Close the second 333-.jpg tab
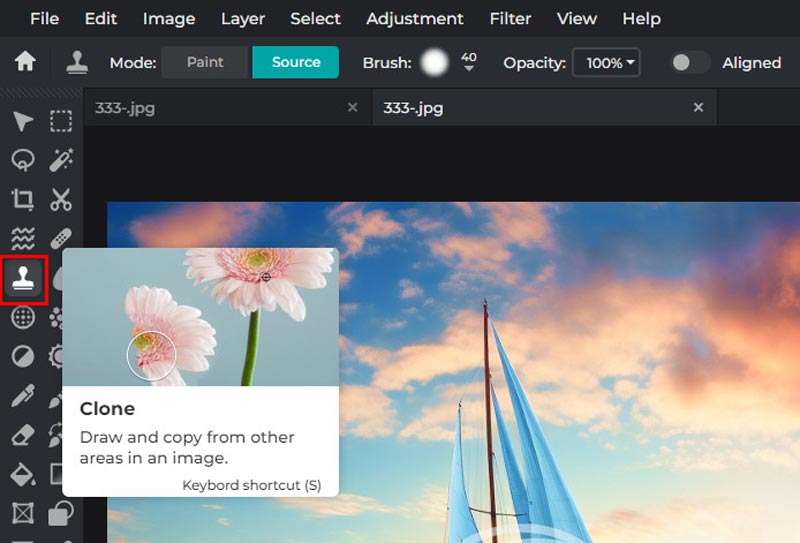Screen dimensions: 800x543 point(698,107)
